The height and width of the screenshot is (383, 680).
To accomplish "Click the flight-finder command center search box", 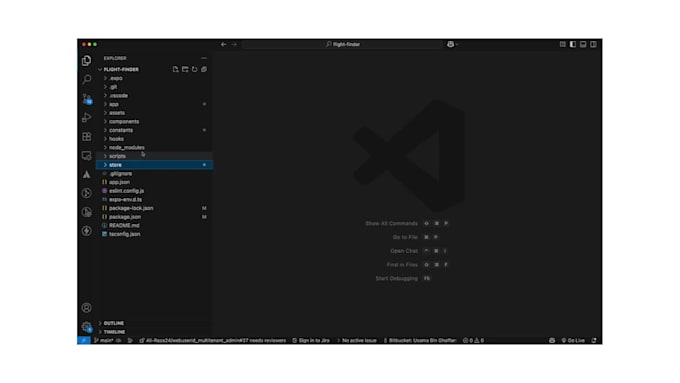I will [343, 44].
